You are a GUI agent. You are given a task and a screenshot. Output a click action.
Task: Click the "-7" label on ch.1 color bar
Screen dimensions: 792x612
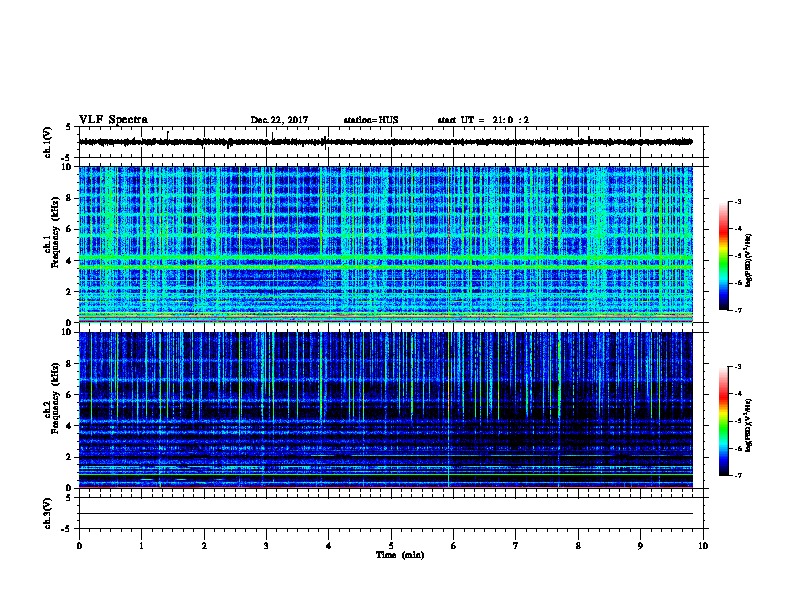pyautogui.click(x=737, y=310)
